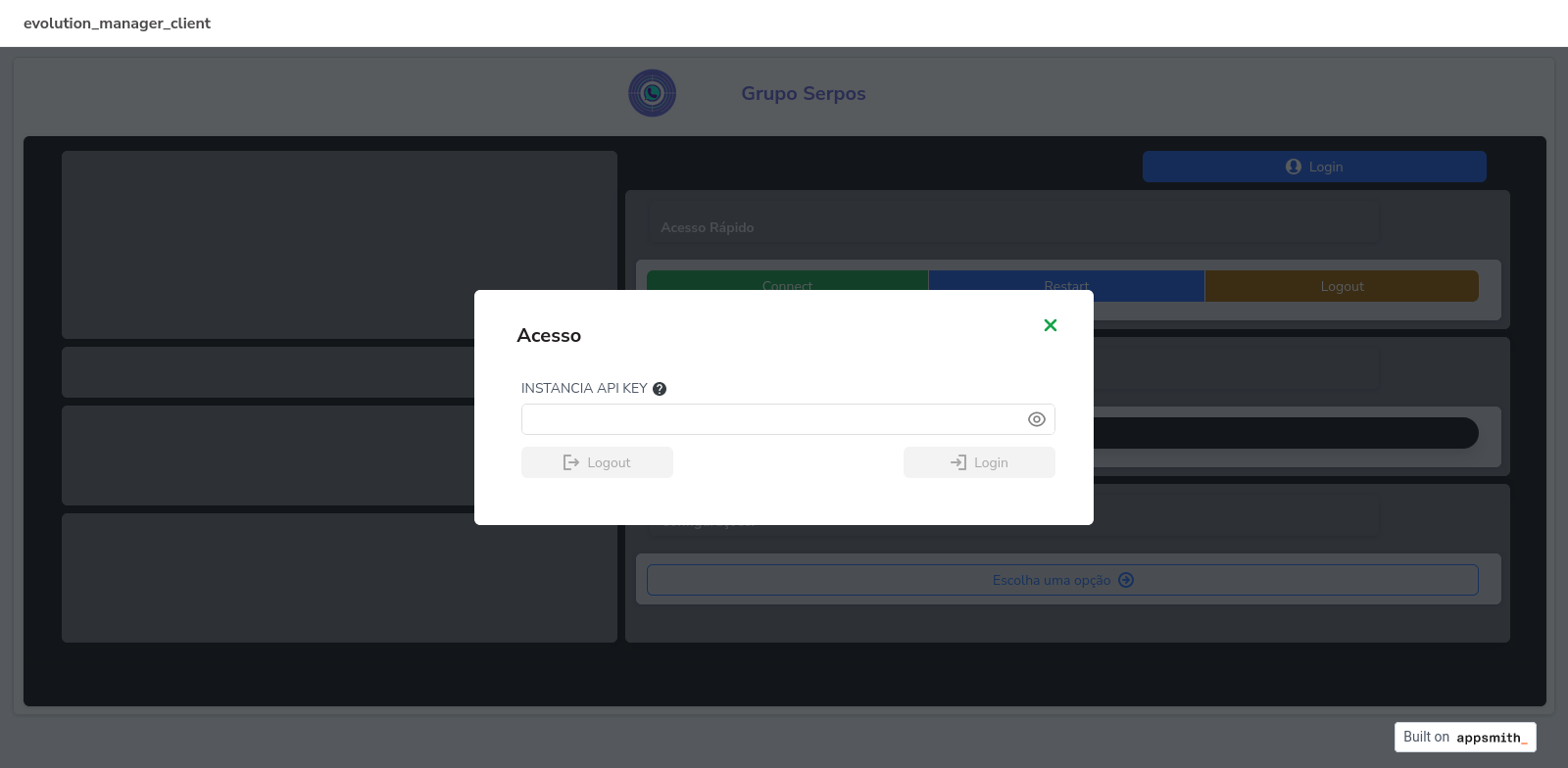
Task: Click the door-arrow icon on the dialog Logout button
Action: tap(571, 462)
